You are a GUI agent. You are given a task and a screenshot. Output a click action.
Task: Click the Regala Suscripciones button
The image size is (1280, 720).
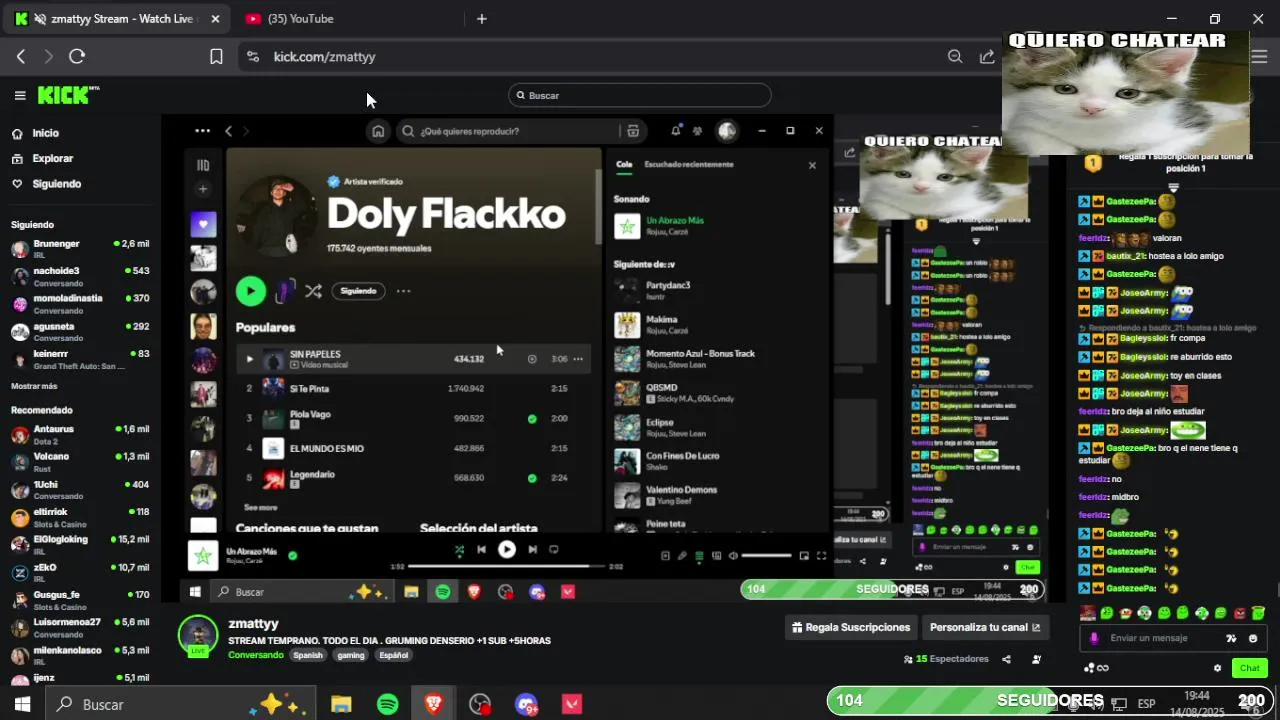(851, 627)
